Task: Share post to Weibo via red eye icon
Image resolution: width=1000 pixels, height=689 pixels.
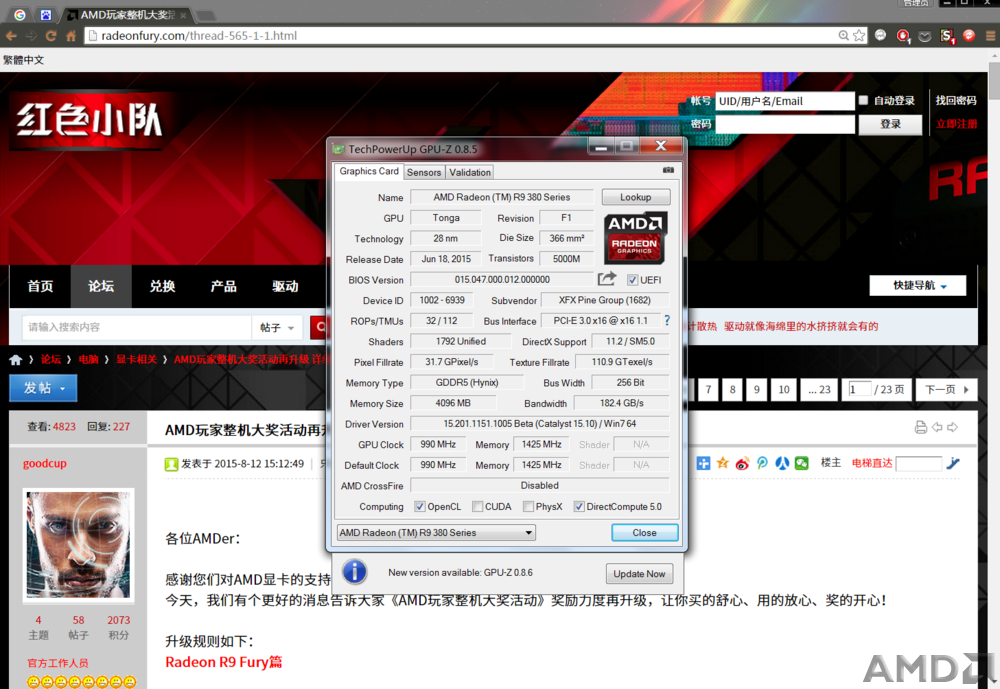Action: click(742, 463)
